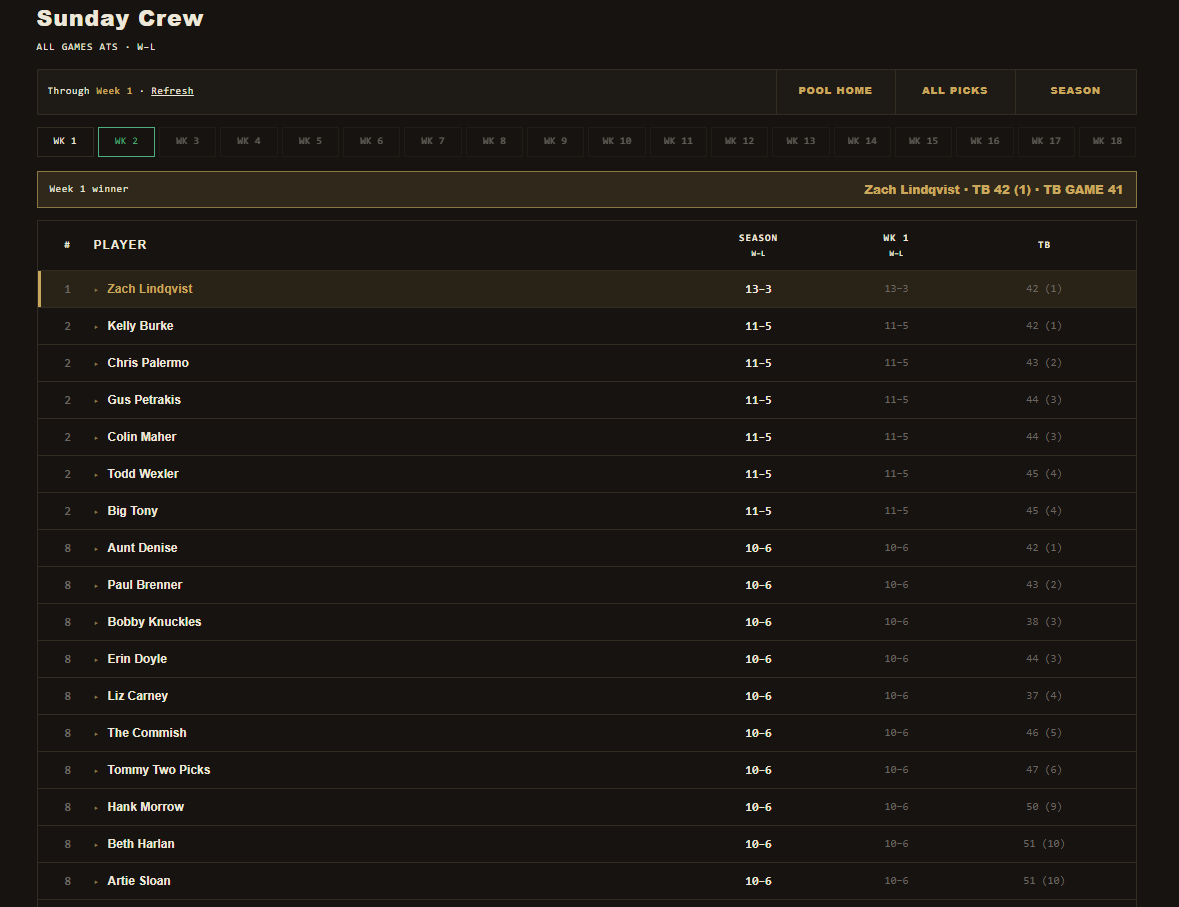Expand The Commish's row triangle
Viewport: 1179px width, 907px height.
coord(96,733)
